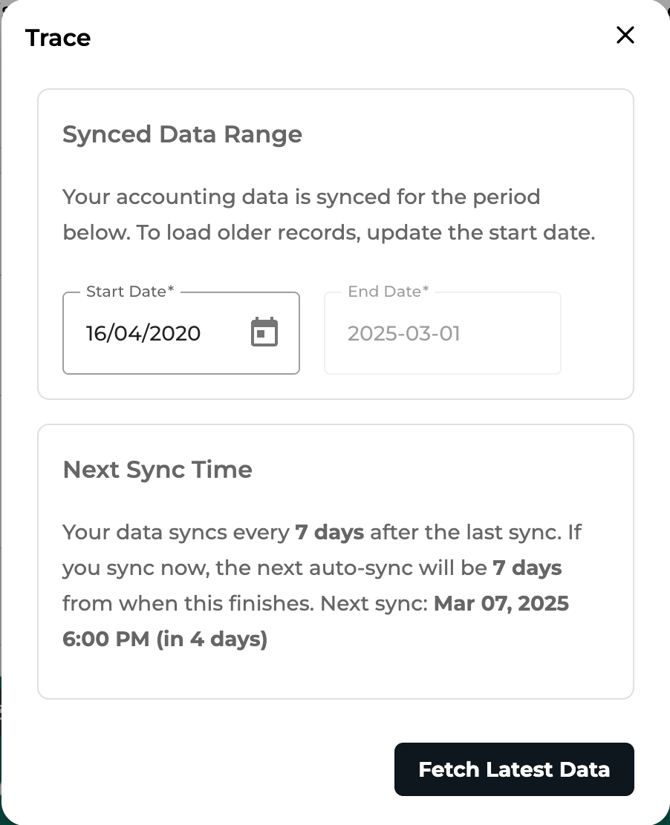Screen dimensions: 670x825
Task: Click the "6:00 PM (in 4 days)" text
Action: (x=165, y=639)
